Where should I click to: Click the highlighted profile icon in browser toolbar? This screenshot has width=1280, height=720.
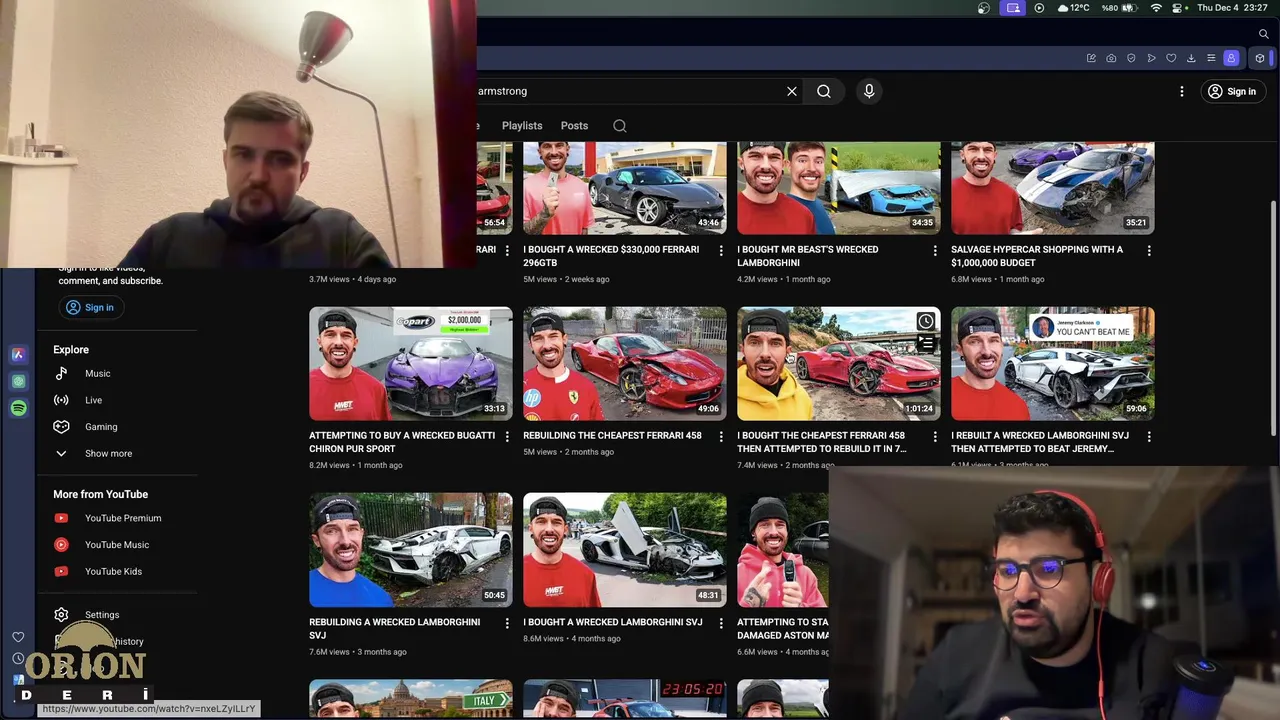pyautogui.click(x=1231, y=58)
